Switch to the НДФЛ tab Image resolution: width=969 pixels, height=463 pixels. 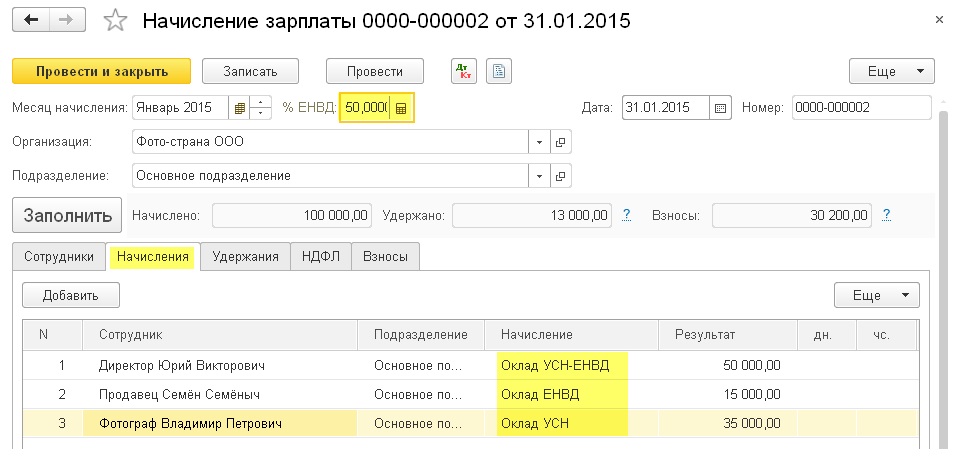pos(321,257)
